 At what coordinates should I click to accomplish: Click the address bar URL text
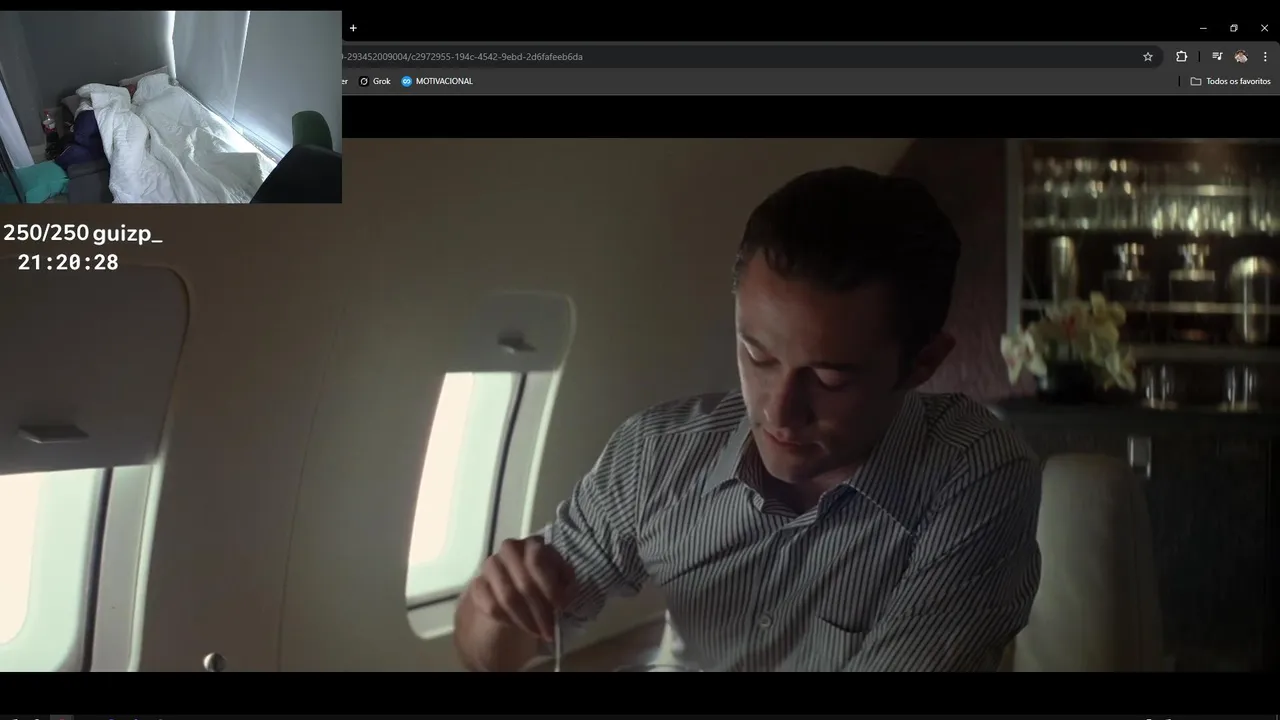pos(462,57)
